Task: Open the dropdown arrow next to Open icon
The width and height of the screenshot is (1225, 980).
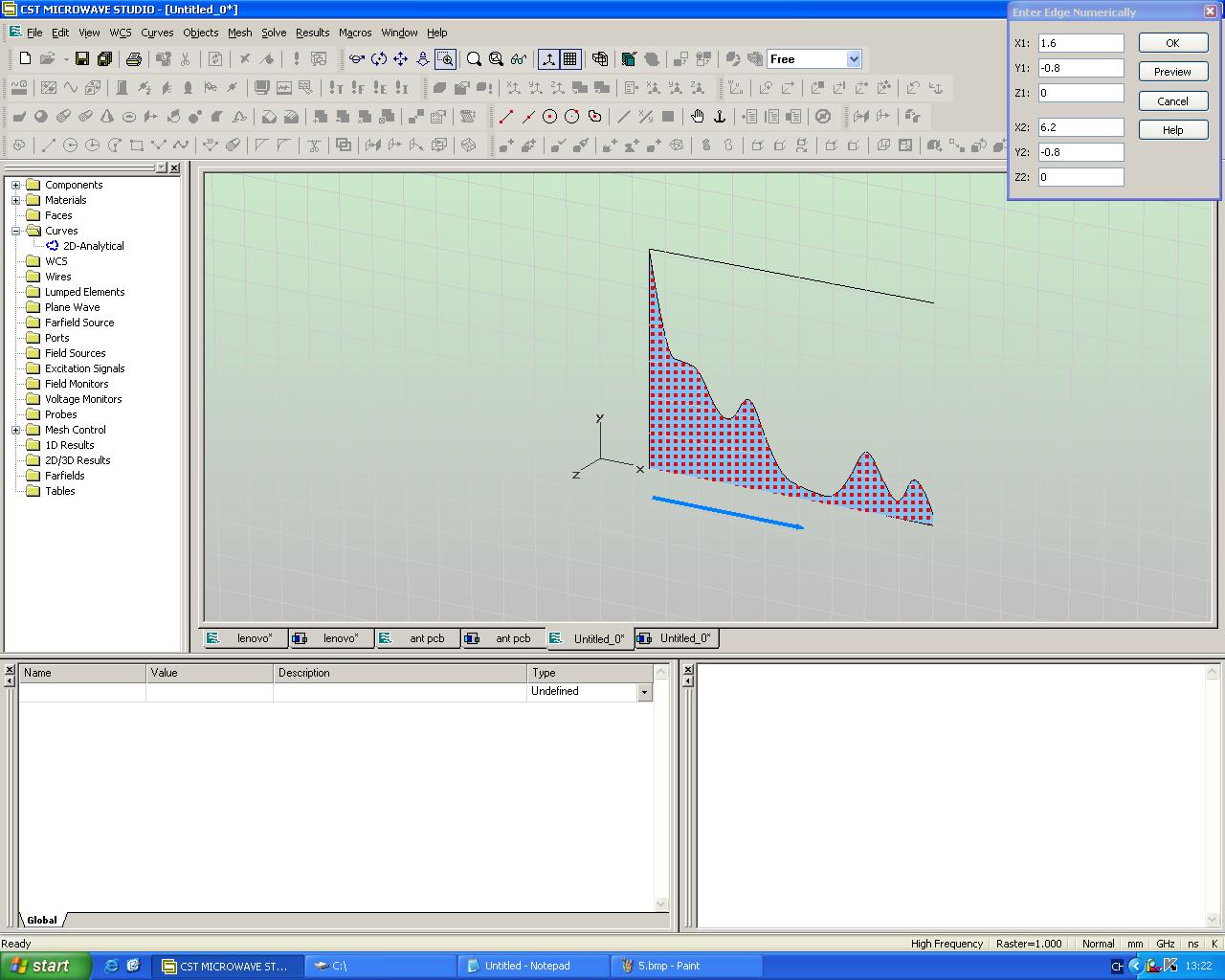Action: pyautogui.click(x=65, y=59)
